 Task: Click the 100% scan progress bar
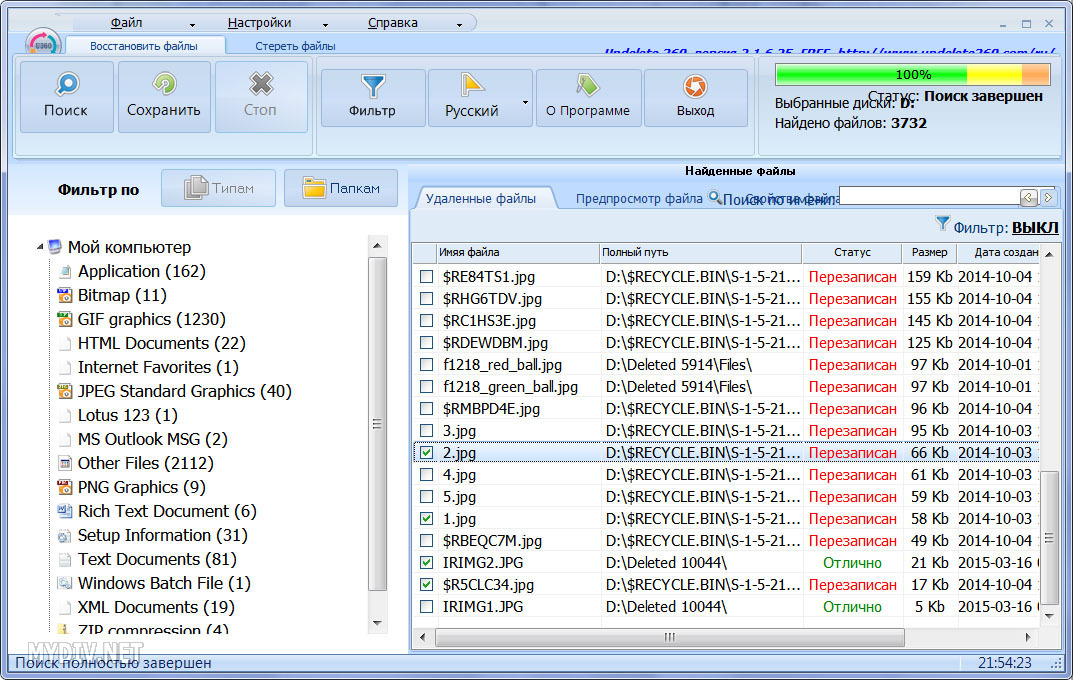pyautogui.click(x=912, y=75)
